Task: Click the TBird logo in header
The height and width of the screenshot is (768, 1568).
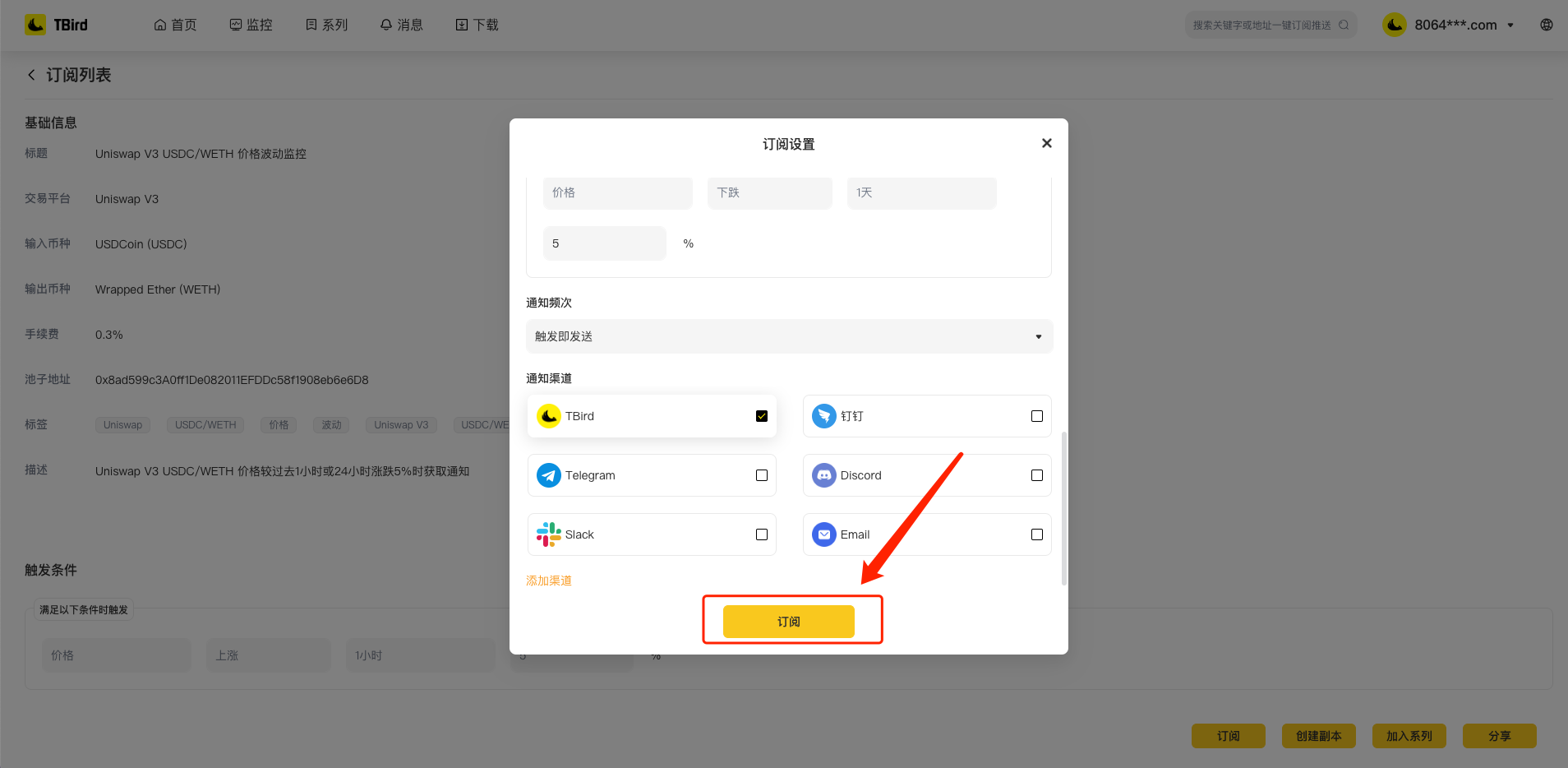Action: (x=56, y=25)
